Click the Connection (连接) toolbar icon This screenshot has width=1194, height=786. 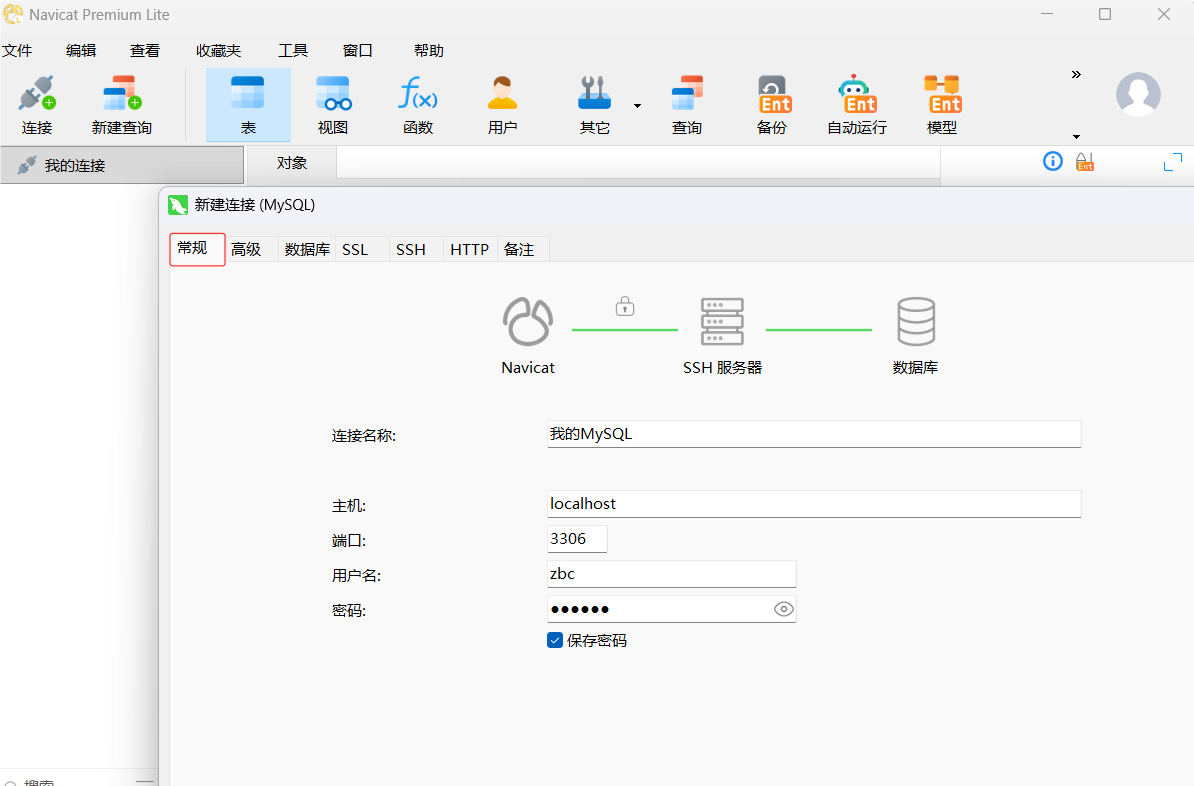tap(37, 105)
